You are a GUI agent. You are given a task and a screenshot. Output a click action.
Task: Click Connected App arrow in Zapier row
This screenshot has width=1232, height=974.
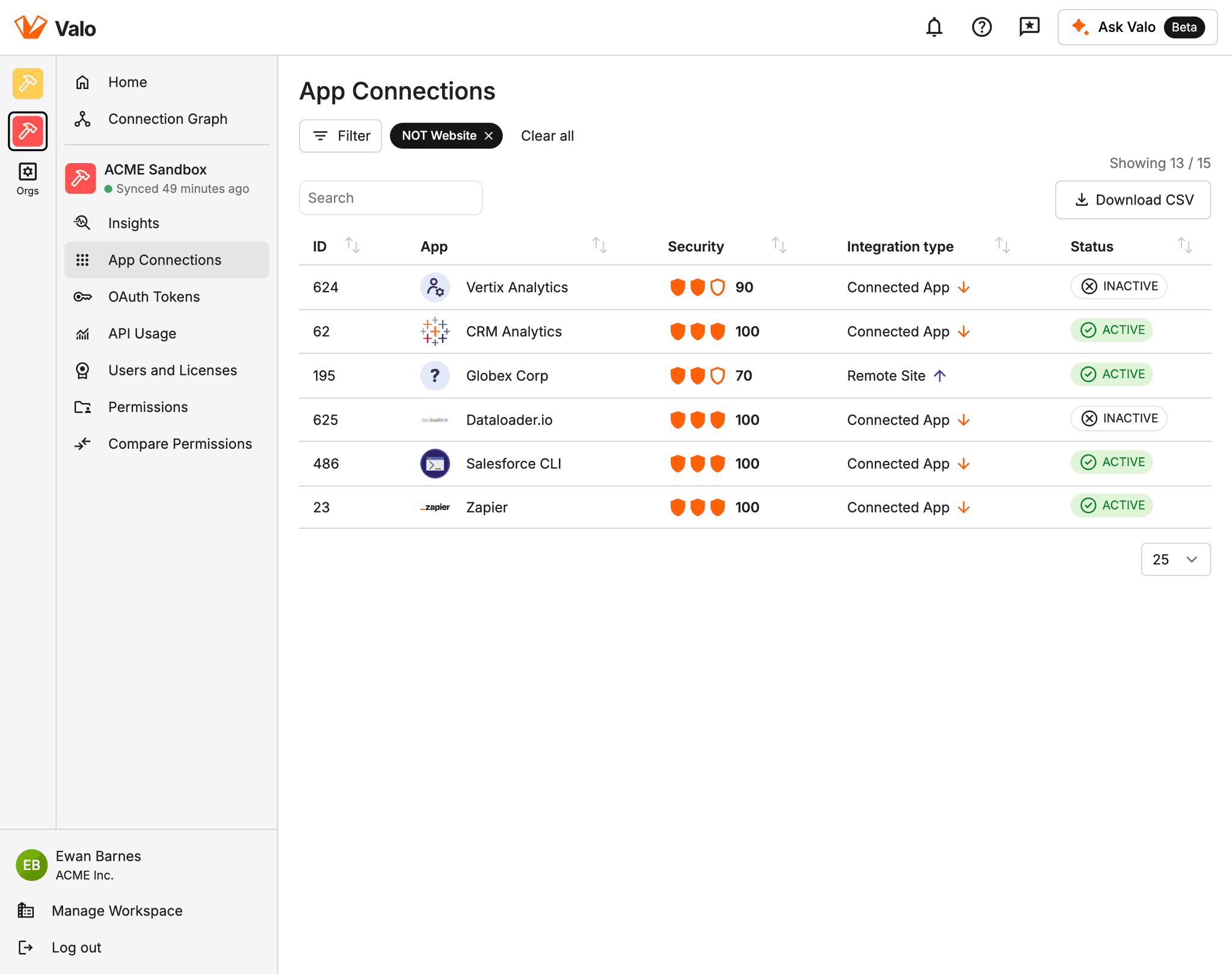(x=964, y=507)
